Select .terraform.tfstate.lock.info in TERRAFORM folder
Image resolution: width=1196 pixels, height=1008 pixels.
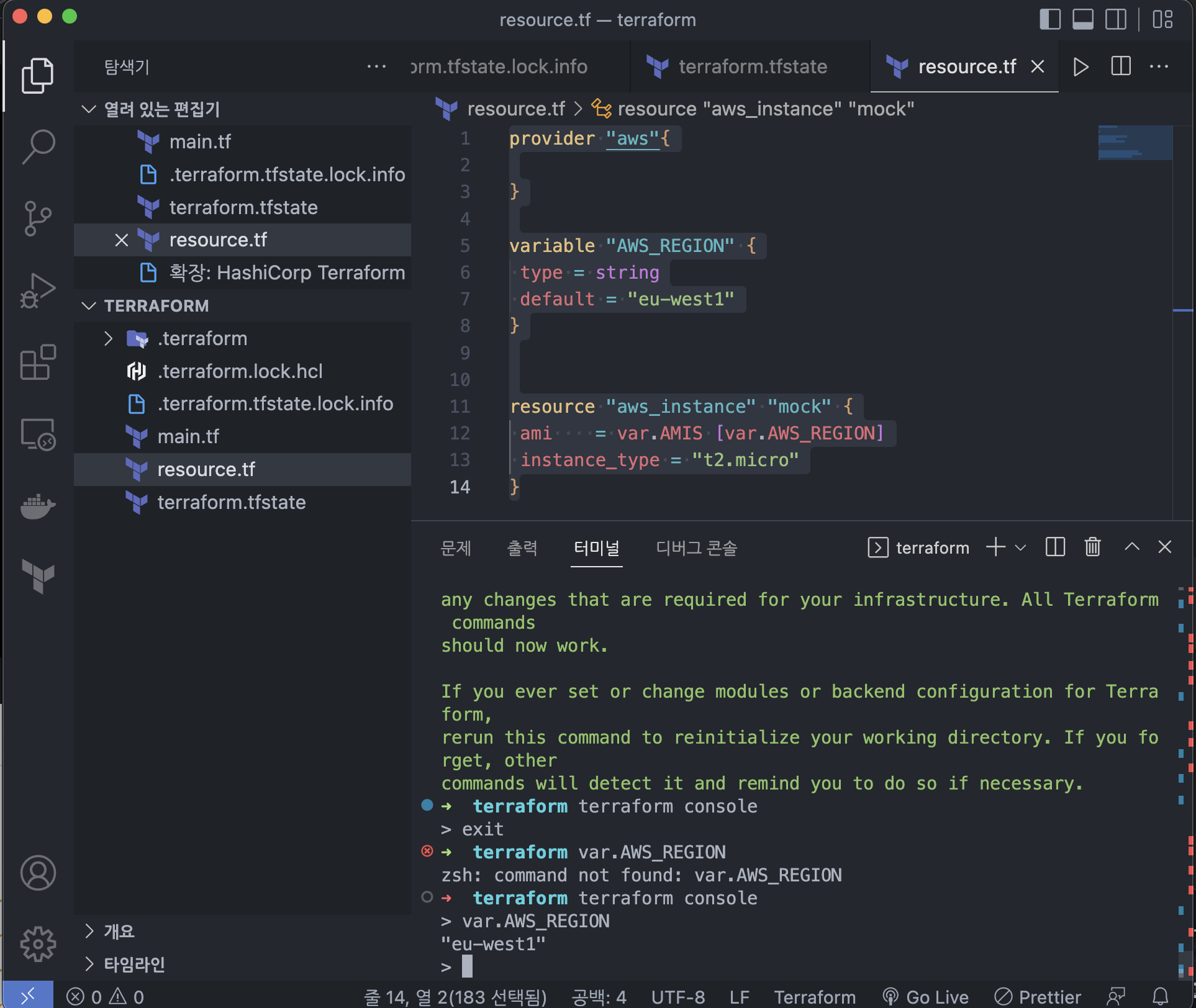tap(242, 404)
